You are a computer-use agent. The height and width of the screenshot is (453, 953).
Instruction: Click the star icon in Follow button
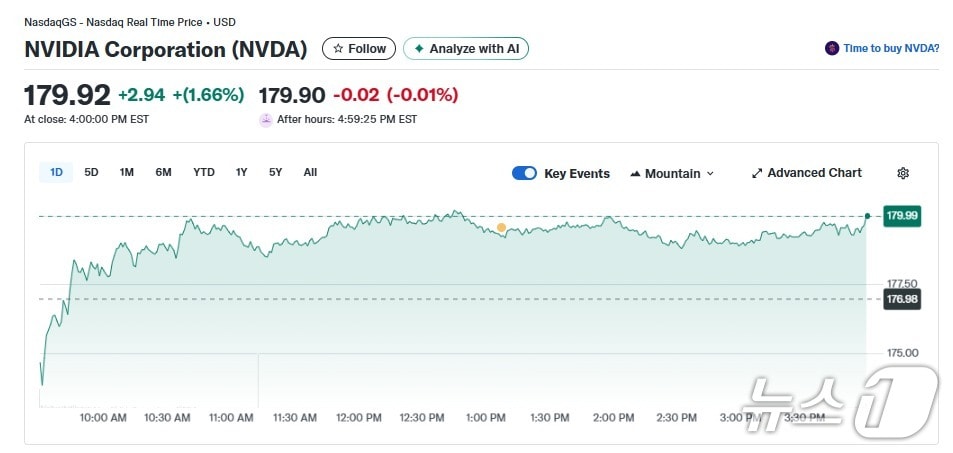coord(338,48)
